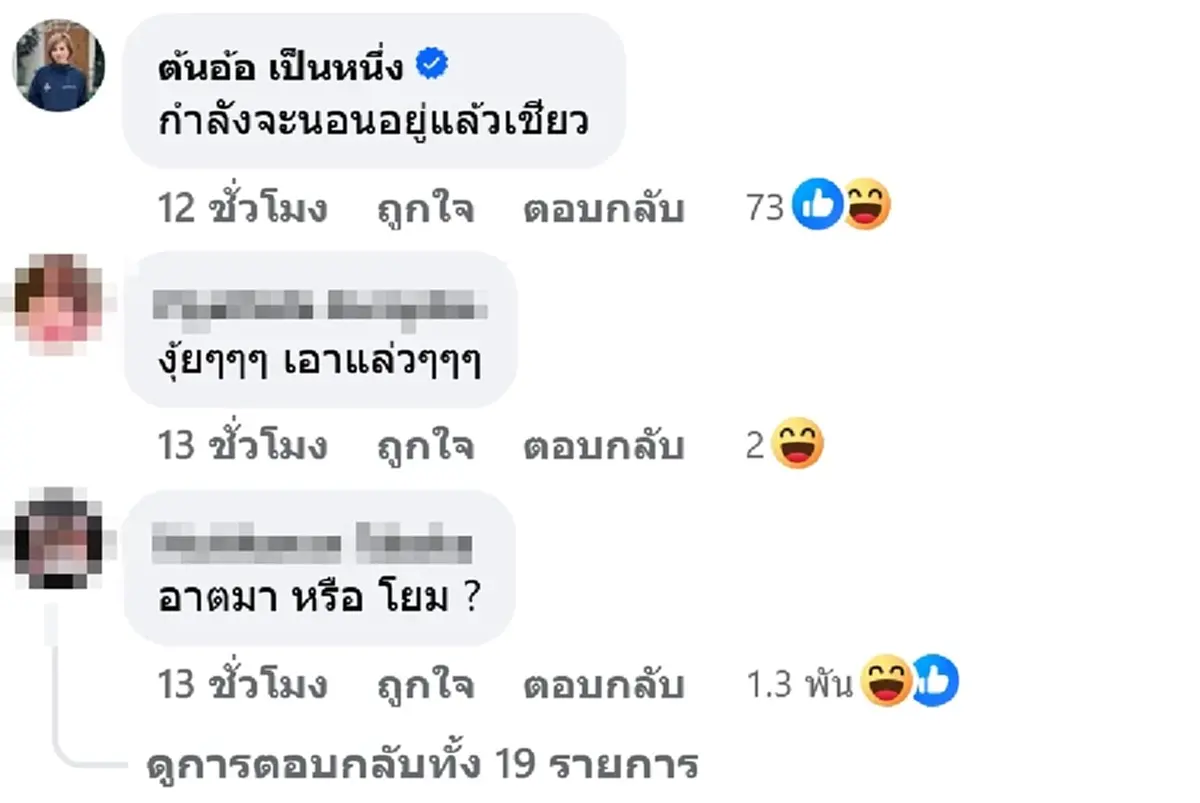
Task: Click the thumbs-up reaction icon on the first comment
Action: click(815, 203)
